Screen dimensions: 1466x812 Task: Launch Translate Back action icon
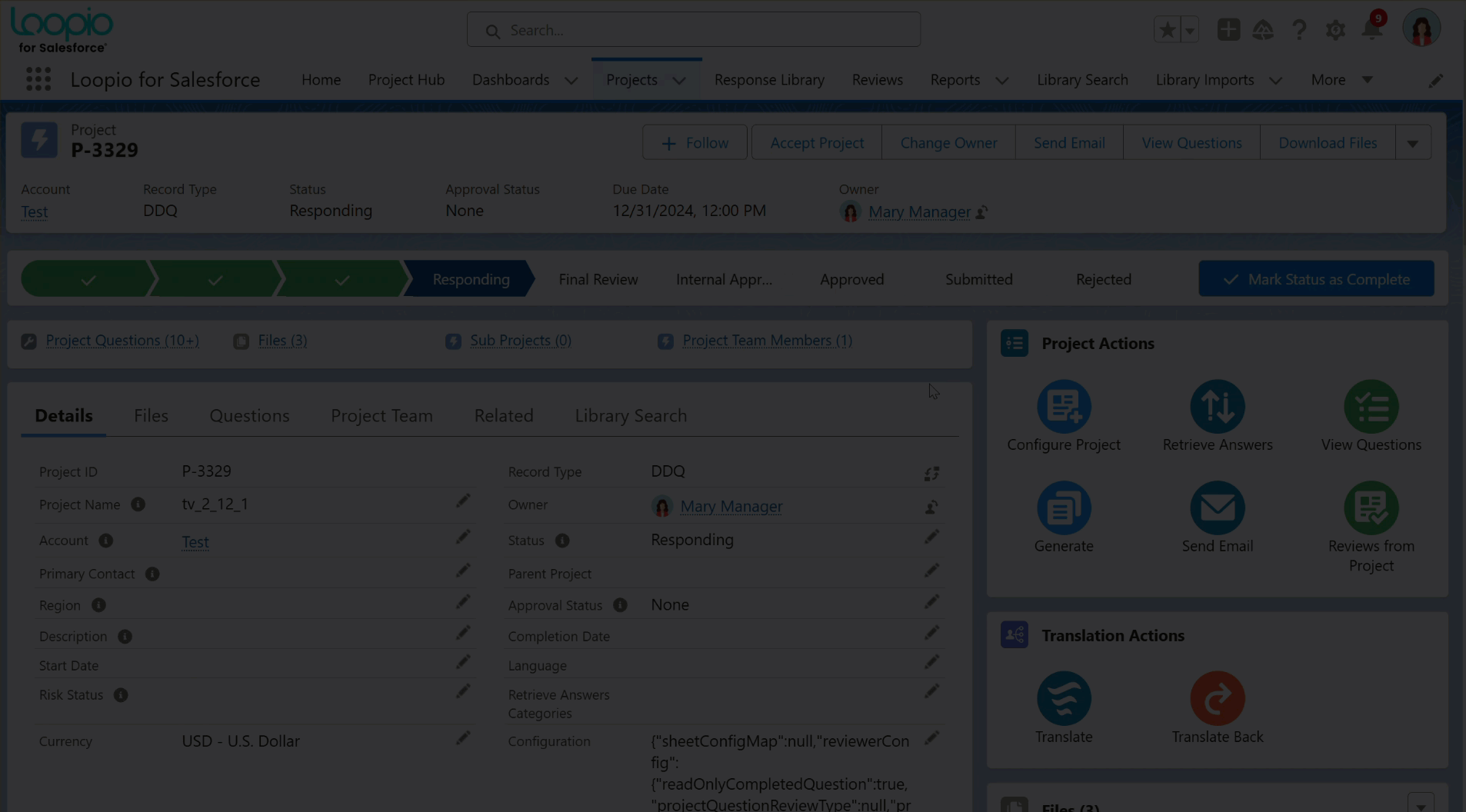(x=1218, y=698)
